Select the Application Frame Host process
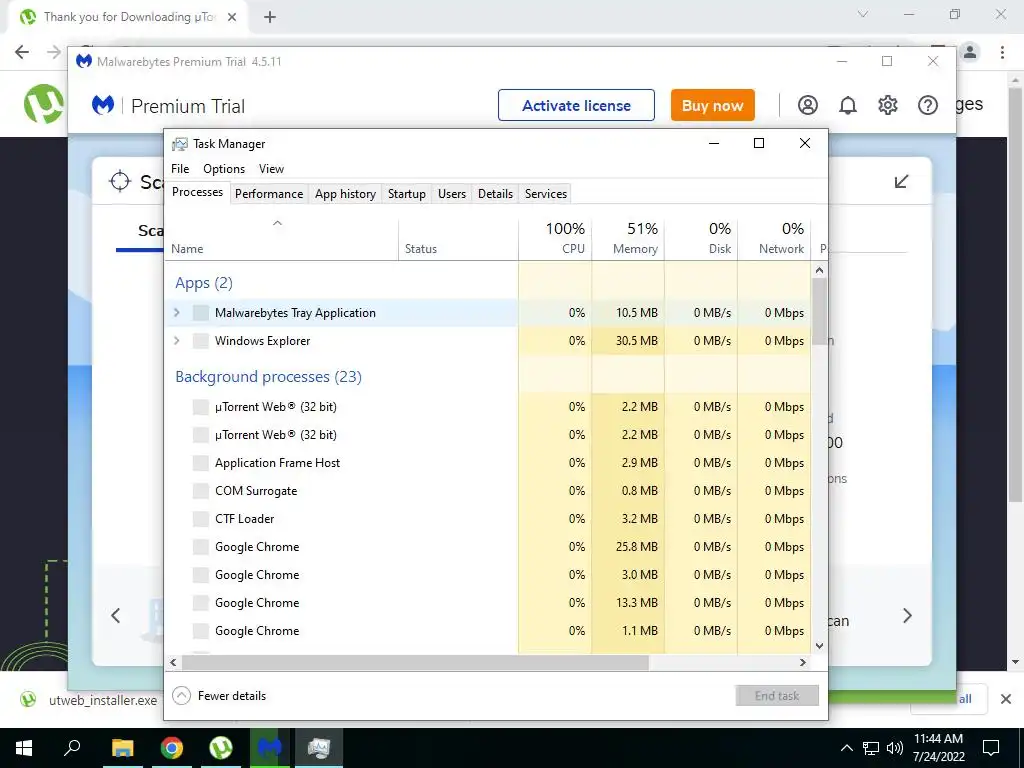 click(x=488, y=463)
